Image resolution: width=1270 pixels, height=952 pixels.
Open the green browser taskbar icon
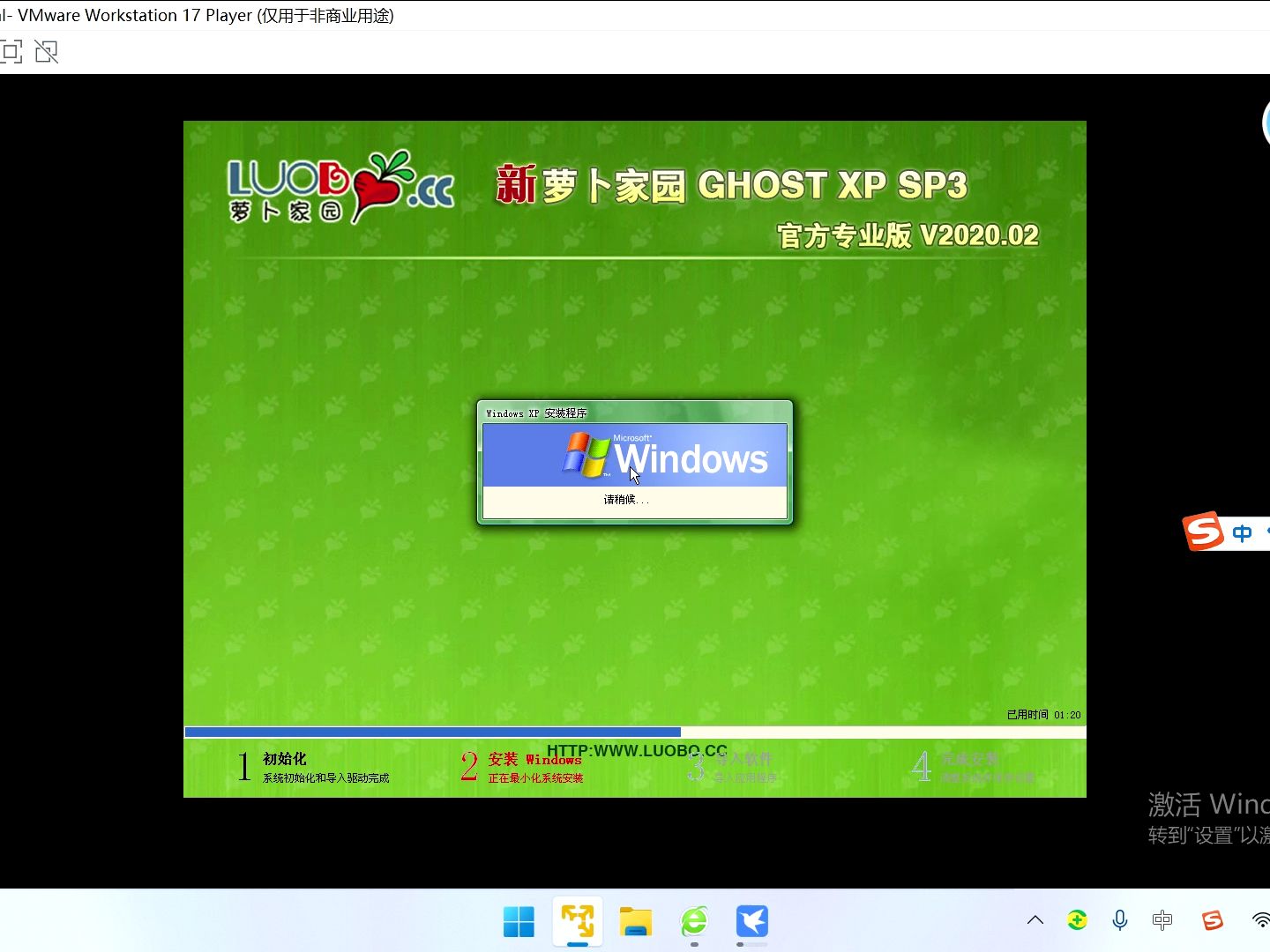pos(694,922)
